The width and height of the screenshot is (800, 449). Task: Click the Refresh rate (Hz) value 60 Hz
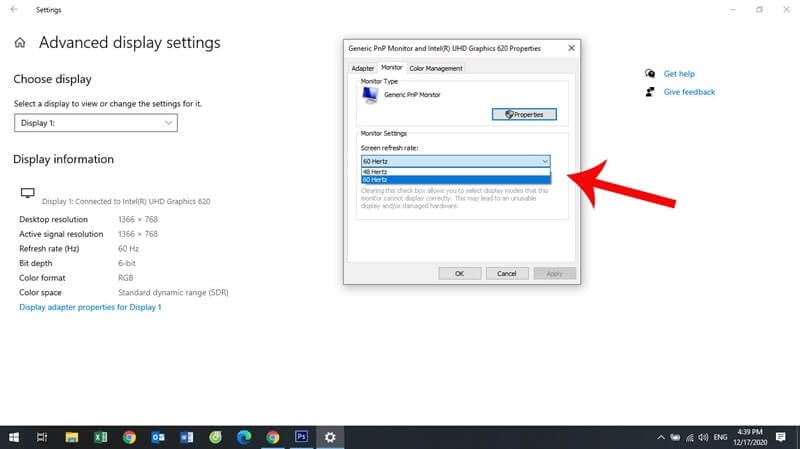129,248
